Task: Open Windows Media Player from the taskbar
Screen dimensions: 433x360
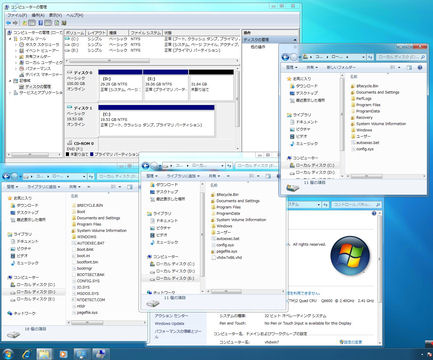Action: coord(63,354)
